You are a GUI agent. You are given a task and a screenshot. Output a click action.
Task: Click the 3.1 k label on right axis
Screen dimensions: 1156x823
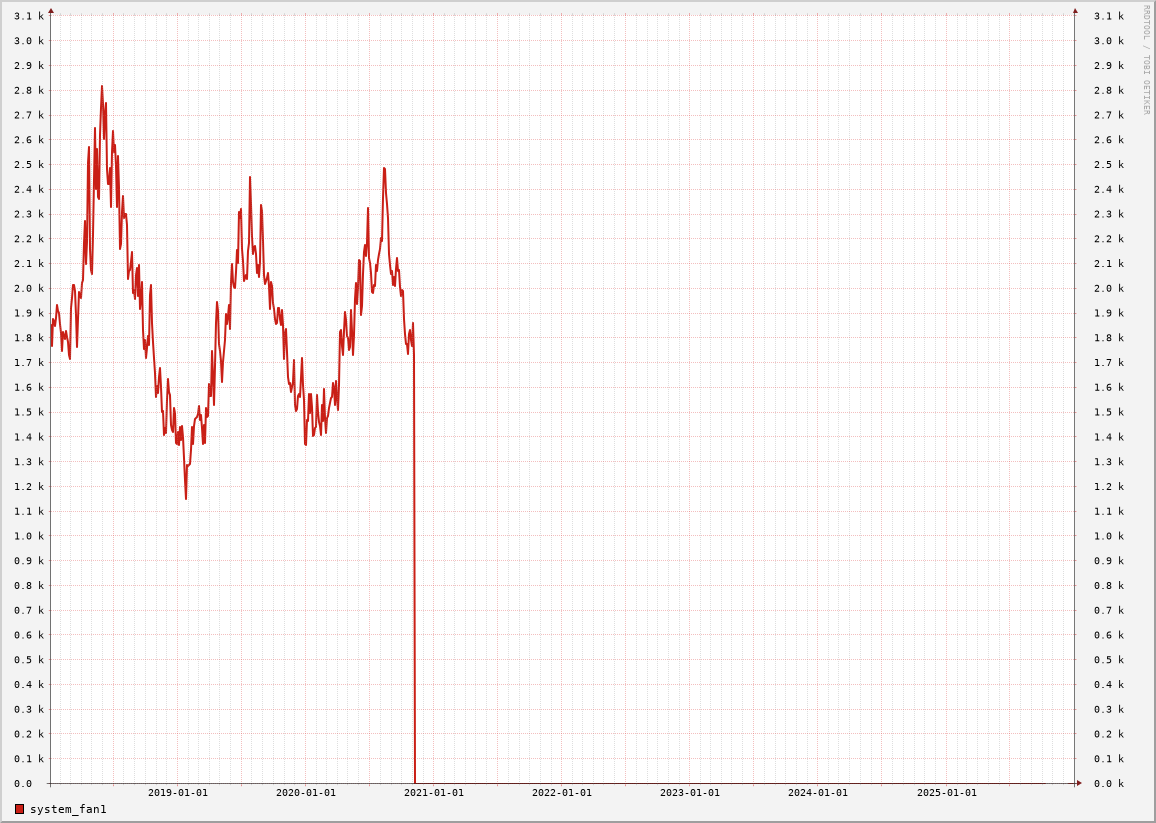tap(1109, 16)
